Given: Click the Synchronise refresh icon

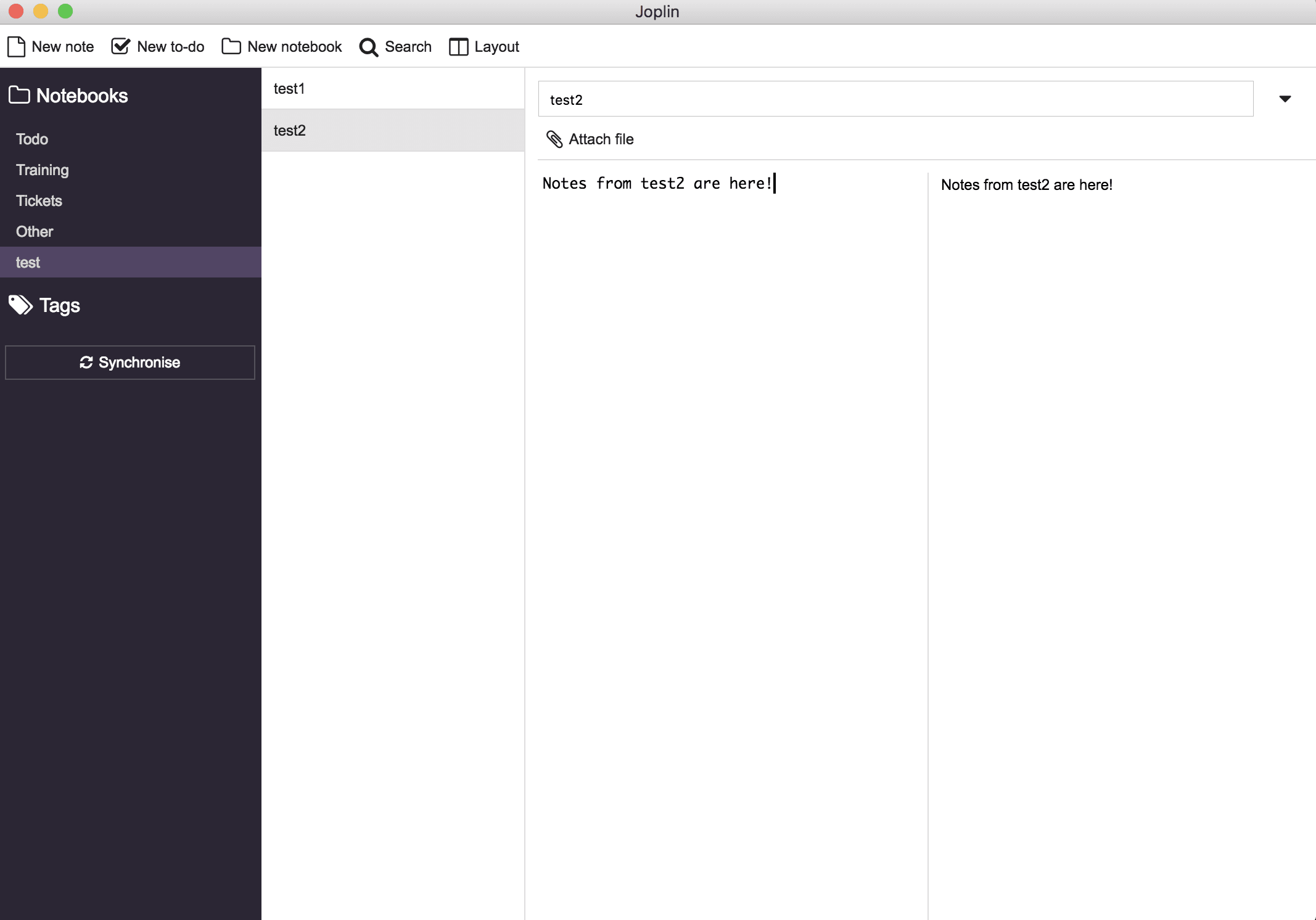Looking at the screenshot, I should (86, 363).
